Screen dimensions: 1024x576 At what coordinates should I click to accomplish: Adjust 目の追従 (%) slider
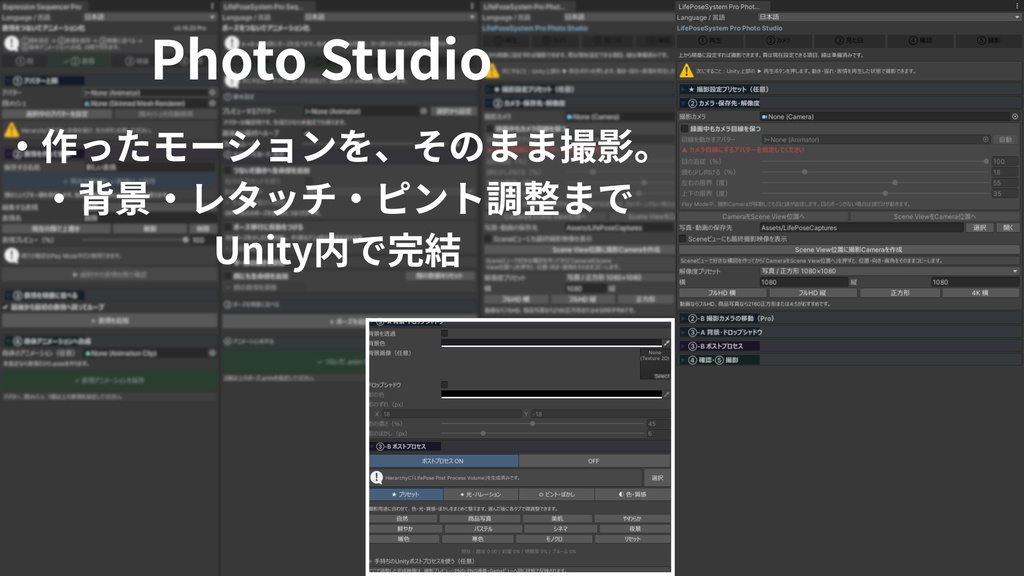(x=874, y=161)
